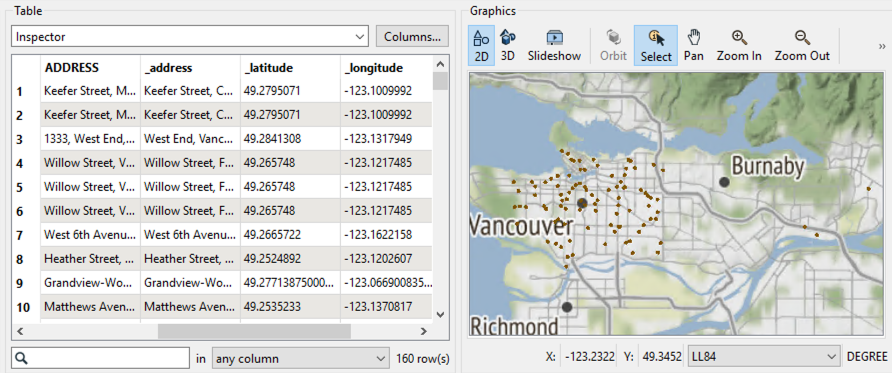
Task: Click the Orbit tool
Action: pos(613,45)
